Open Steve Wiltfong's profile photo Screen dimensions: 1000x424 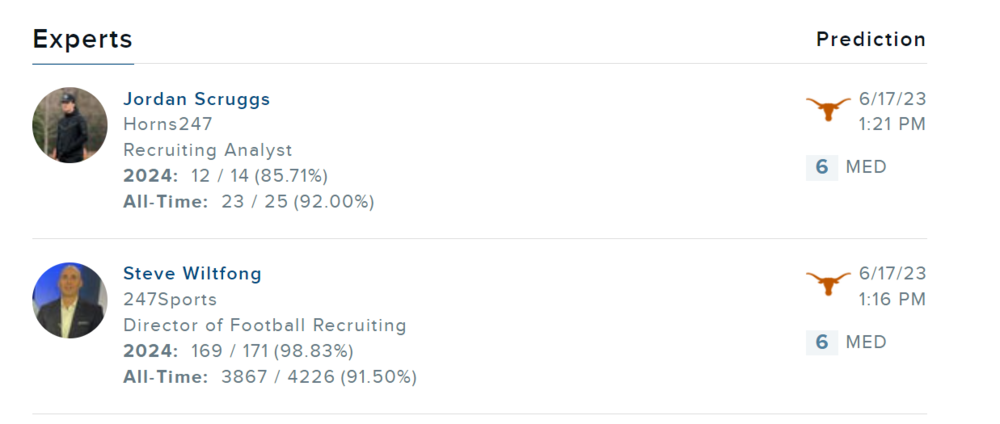pos(70,300)
